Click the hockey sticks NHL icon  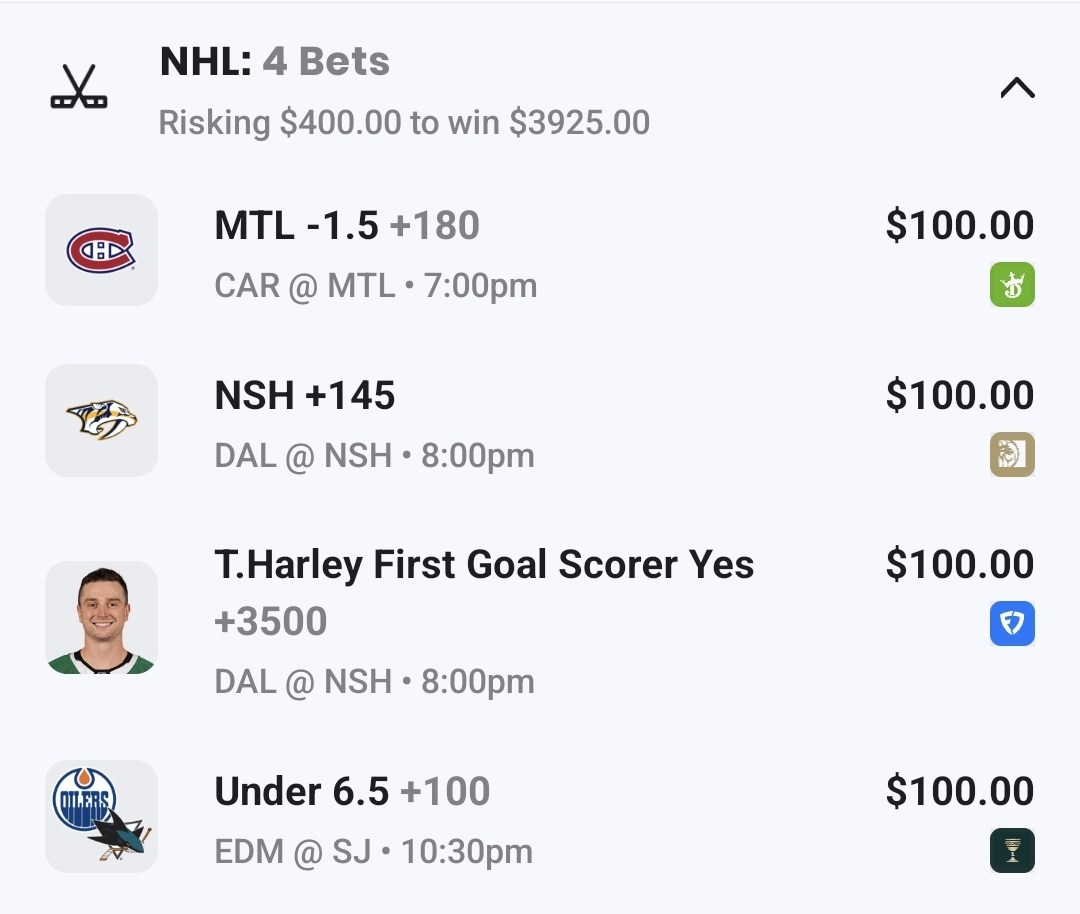point(79,88)
